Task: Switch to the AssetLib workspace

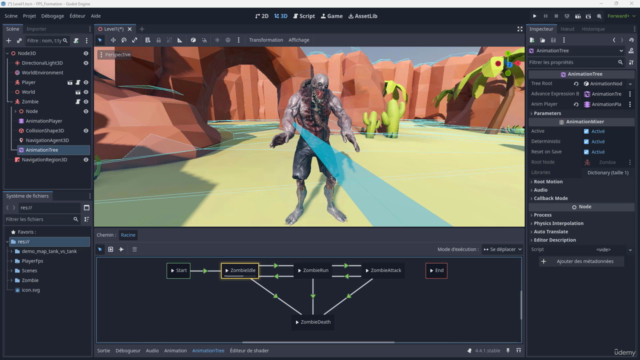Action: [x=362, y=16]
